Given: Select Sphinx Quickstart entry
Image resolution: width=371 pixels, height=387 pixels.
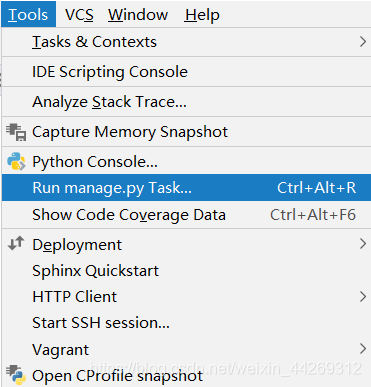Looking at the screenshot, I should coord(186,270).
